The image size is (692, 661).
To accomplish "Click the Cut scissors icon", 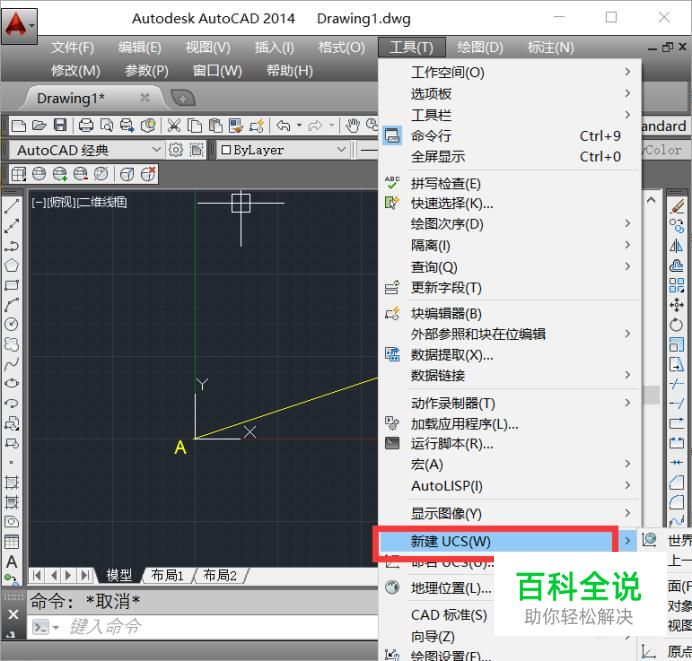I will (x=174, y=126).
